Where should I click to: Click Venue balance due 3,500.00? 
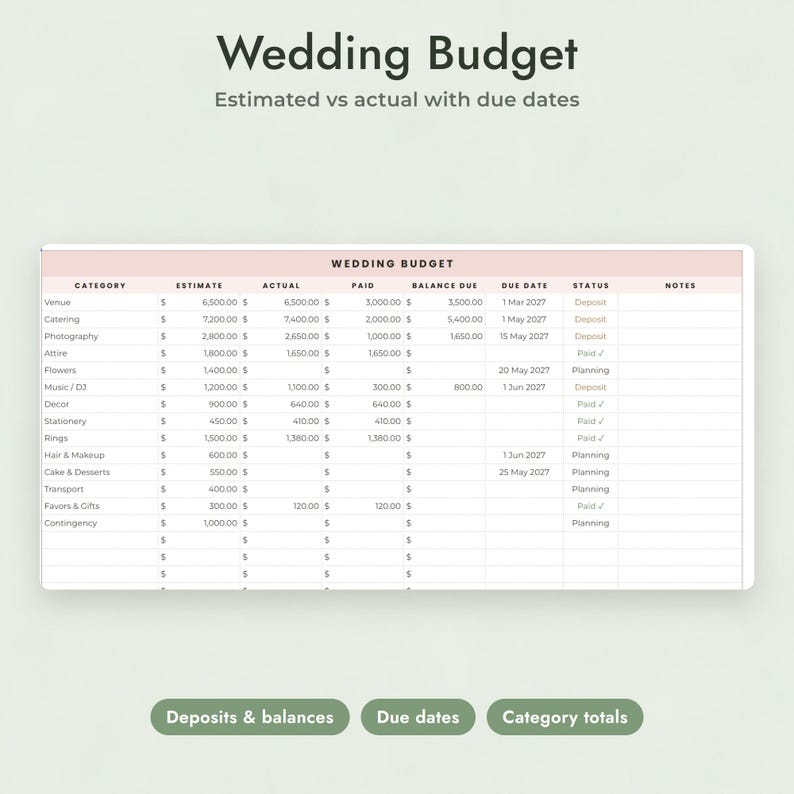[x=445, y=302]
